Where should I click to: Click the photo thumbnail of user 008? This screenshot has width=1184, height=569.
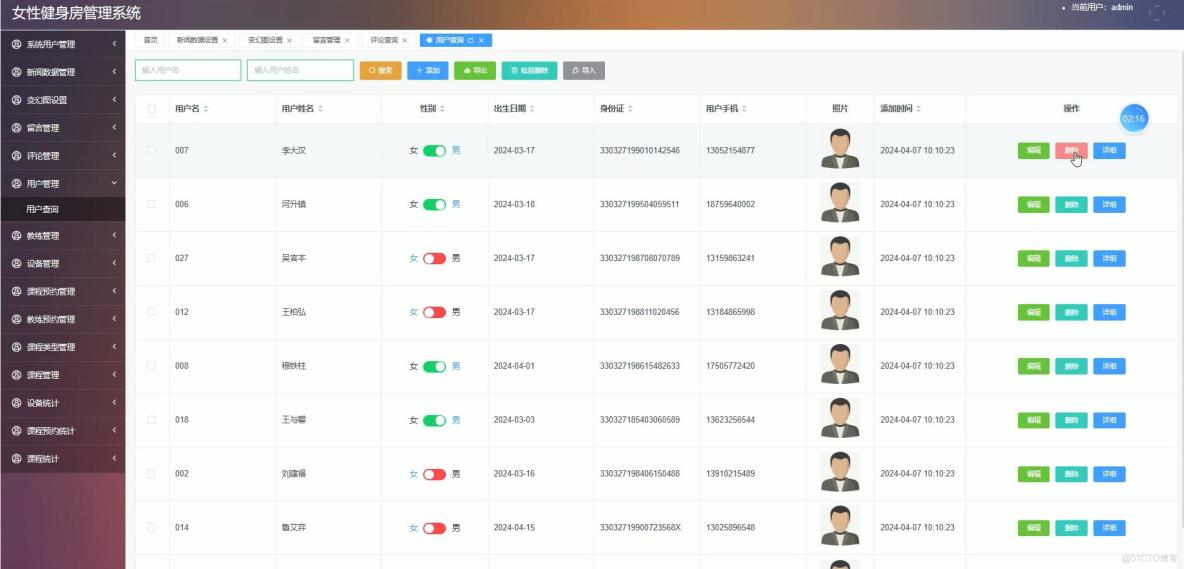840,364
